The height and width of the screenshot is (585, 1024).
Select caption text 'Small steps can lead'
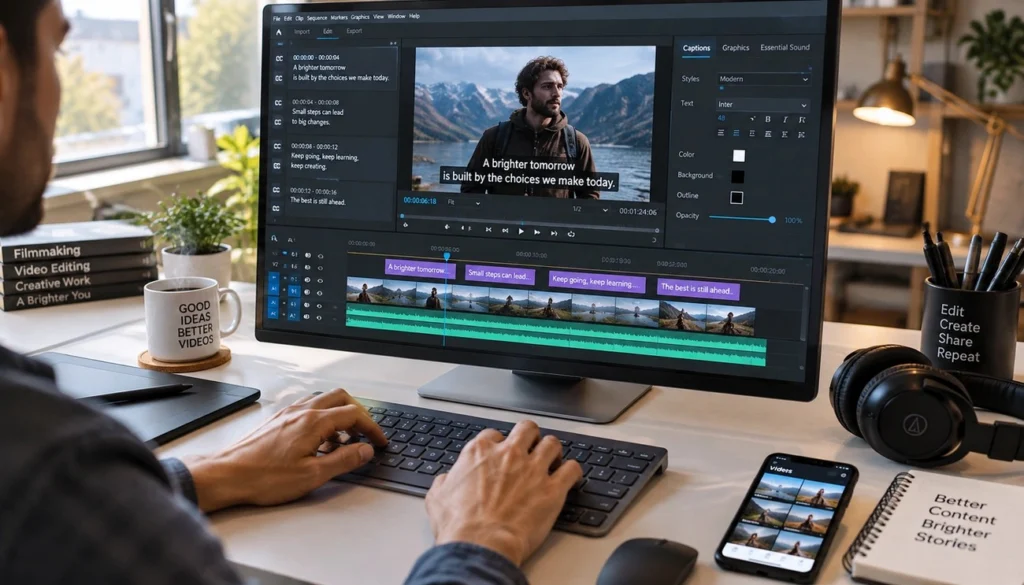point(317,112)
